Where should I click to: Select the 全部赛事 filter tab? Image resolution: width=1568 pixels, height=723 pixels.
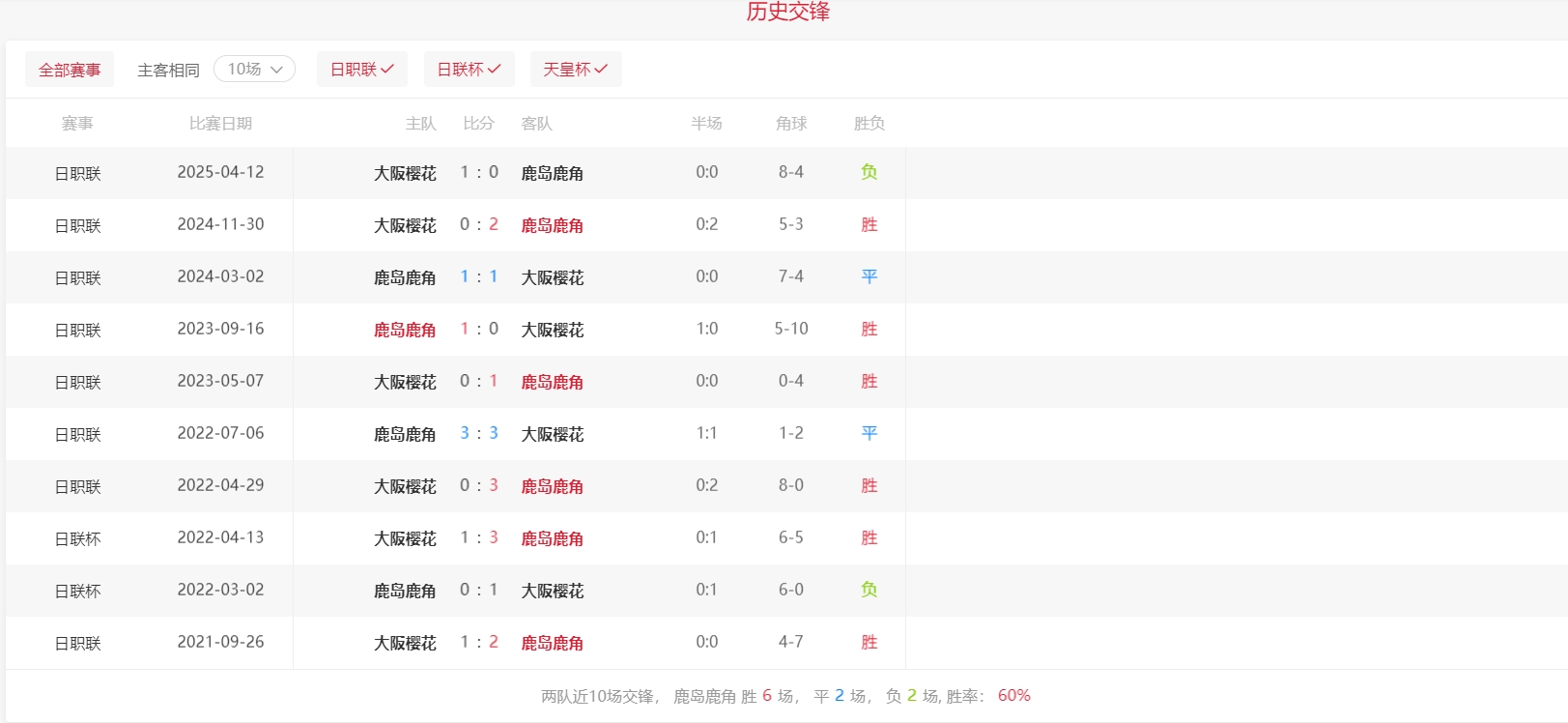(x=70, y=70)
